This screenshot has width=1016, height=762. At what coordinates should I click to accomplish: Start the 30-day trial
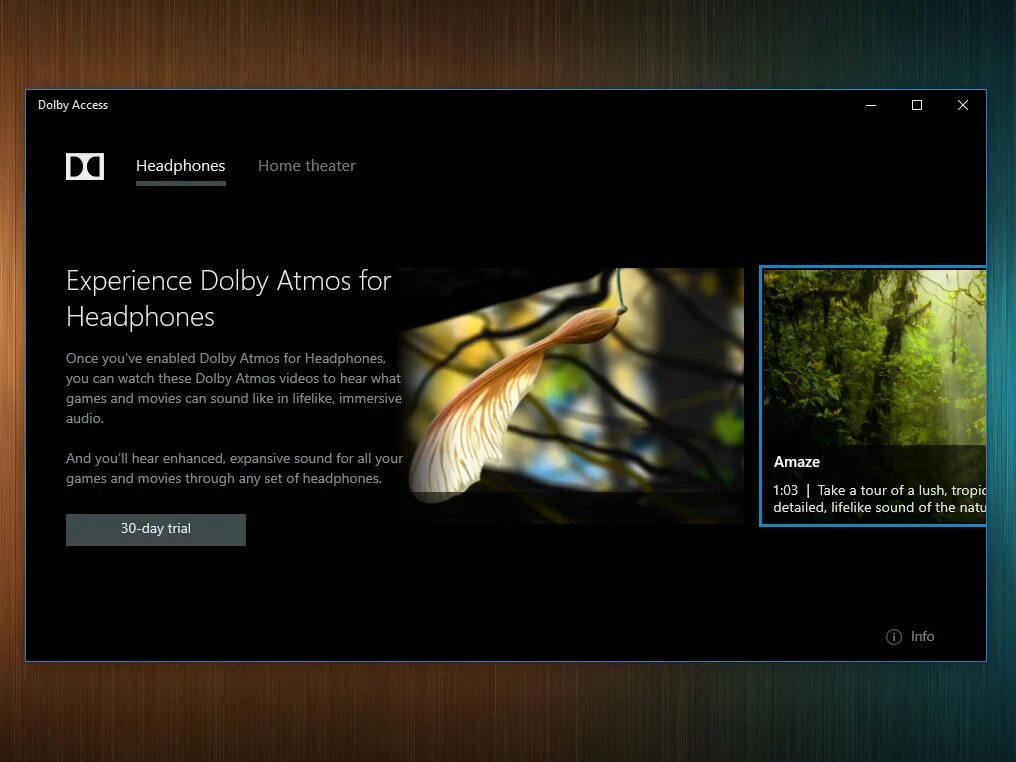click(156, 529)
